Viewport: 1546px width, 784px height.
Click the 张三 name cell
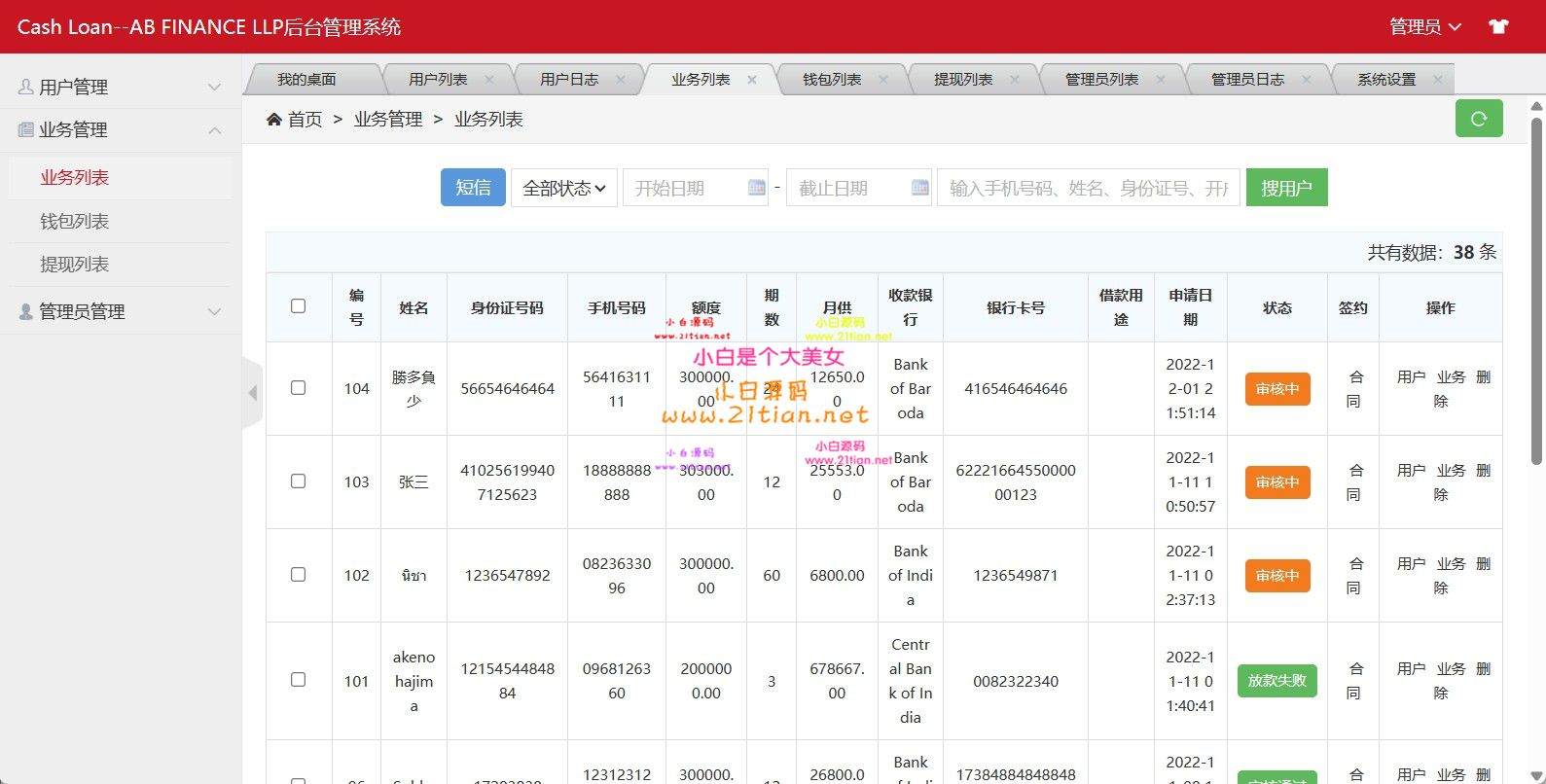(413, 481)
